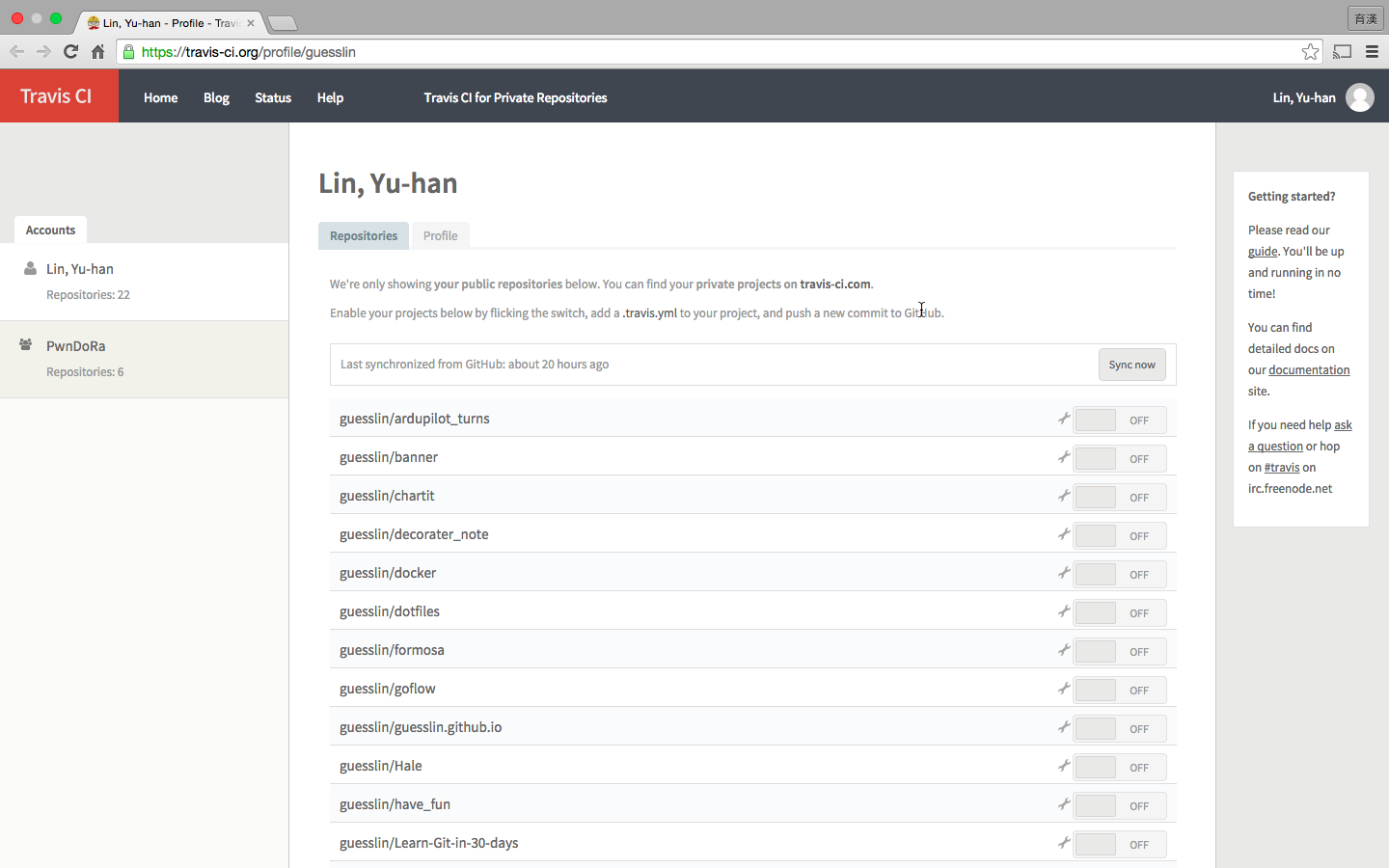Click the browser back arrow
Viewport: 1389px width, 868px height.
(x=16, y=52)
